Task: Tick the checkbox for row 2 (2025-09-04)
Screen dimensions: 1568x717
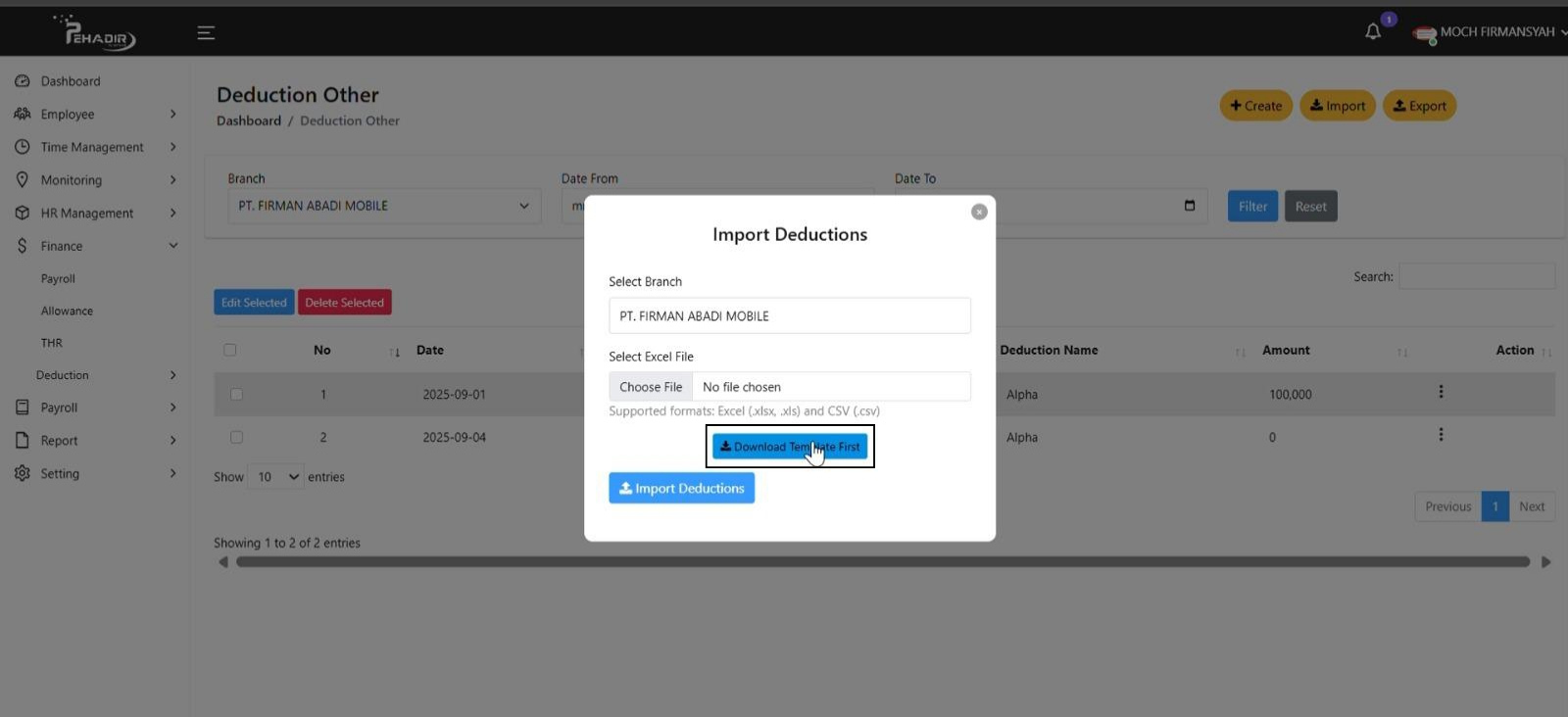Action: pyautogui.click(x=236, y=437)
